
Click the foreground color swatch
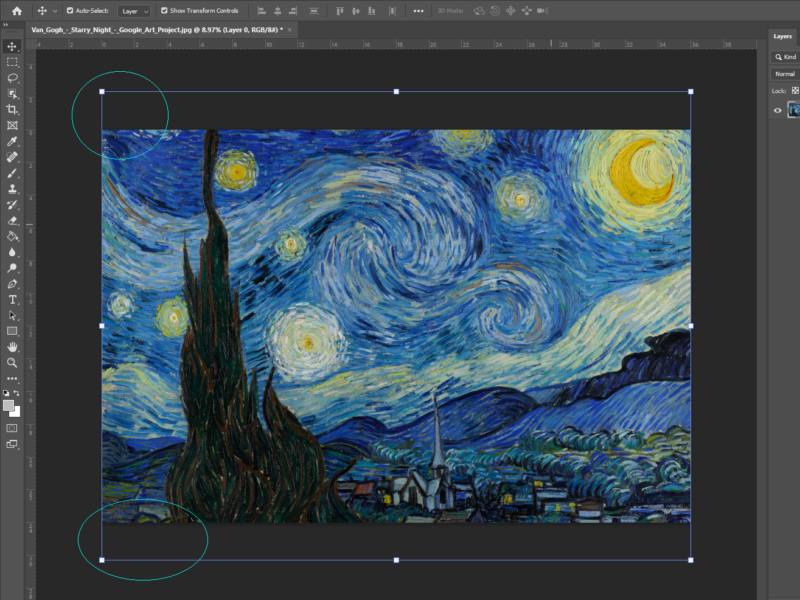[x=9, y=406]
